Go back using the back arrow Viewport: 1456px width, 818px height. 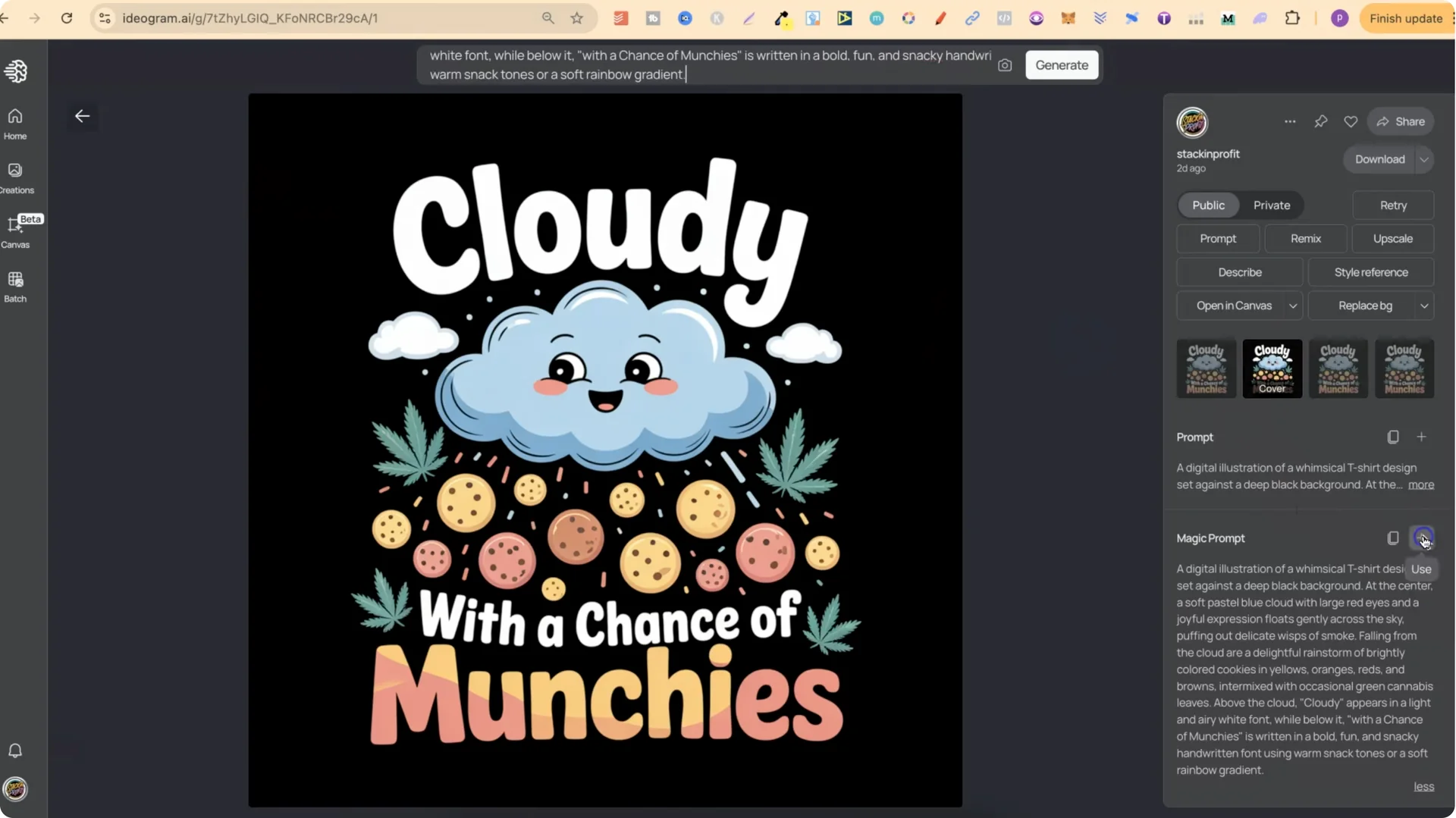(83, 116)
